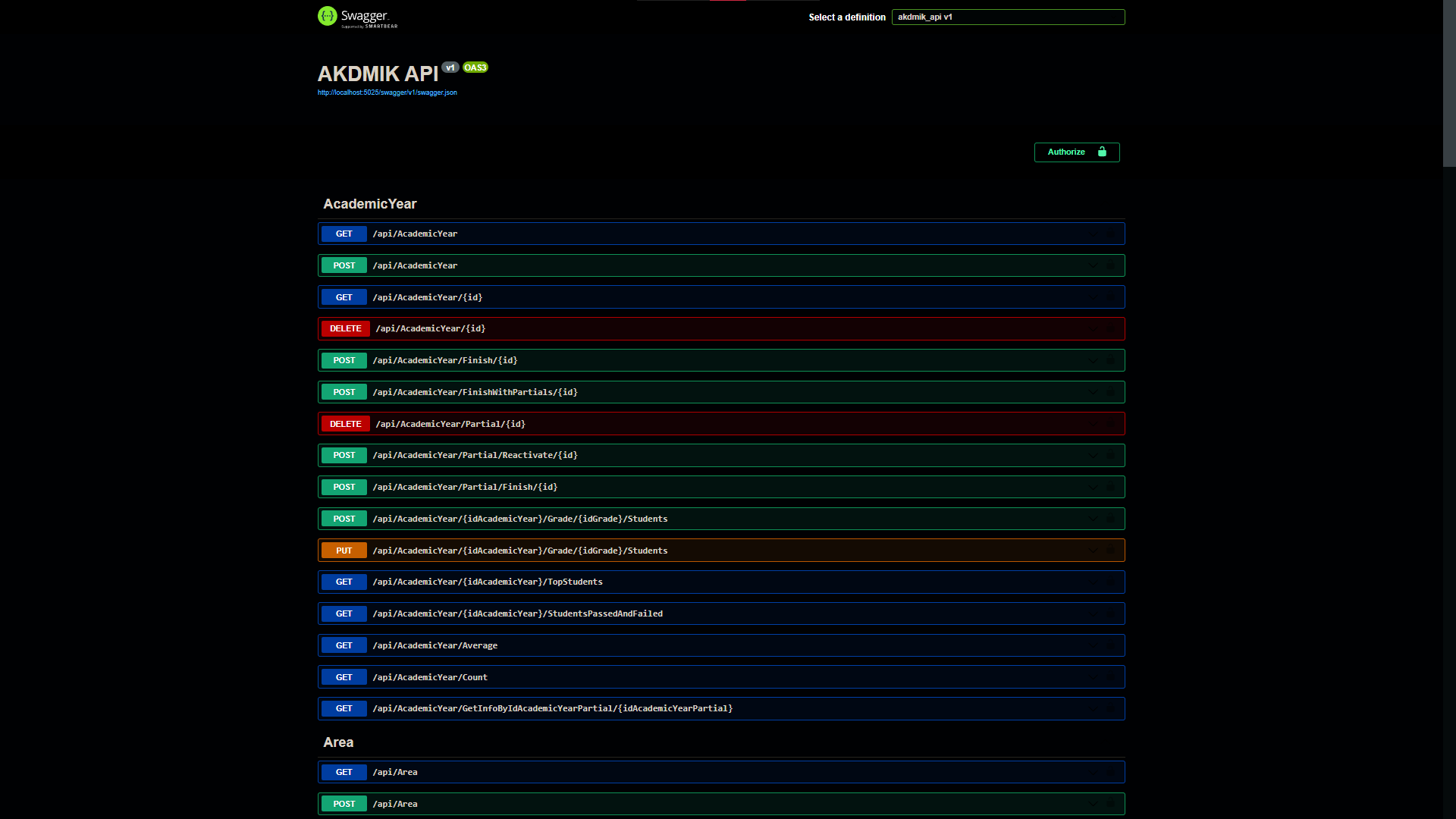Click lock icon on POST /api/AcademicYear row

(x=1111, y=265)
